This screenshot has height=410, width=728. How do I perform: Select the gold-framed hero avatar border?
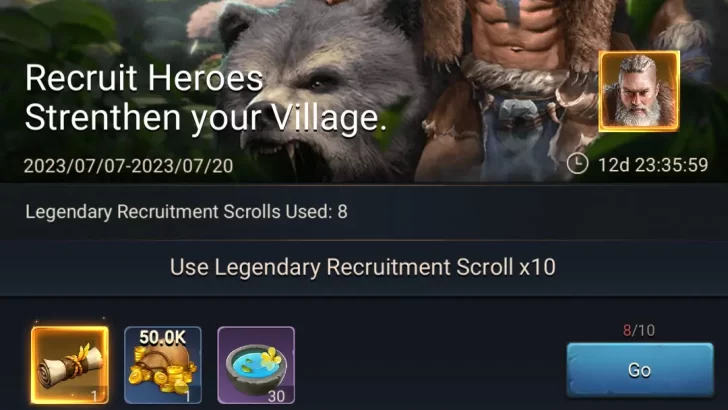point(639,91)
